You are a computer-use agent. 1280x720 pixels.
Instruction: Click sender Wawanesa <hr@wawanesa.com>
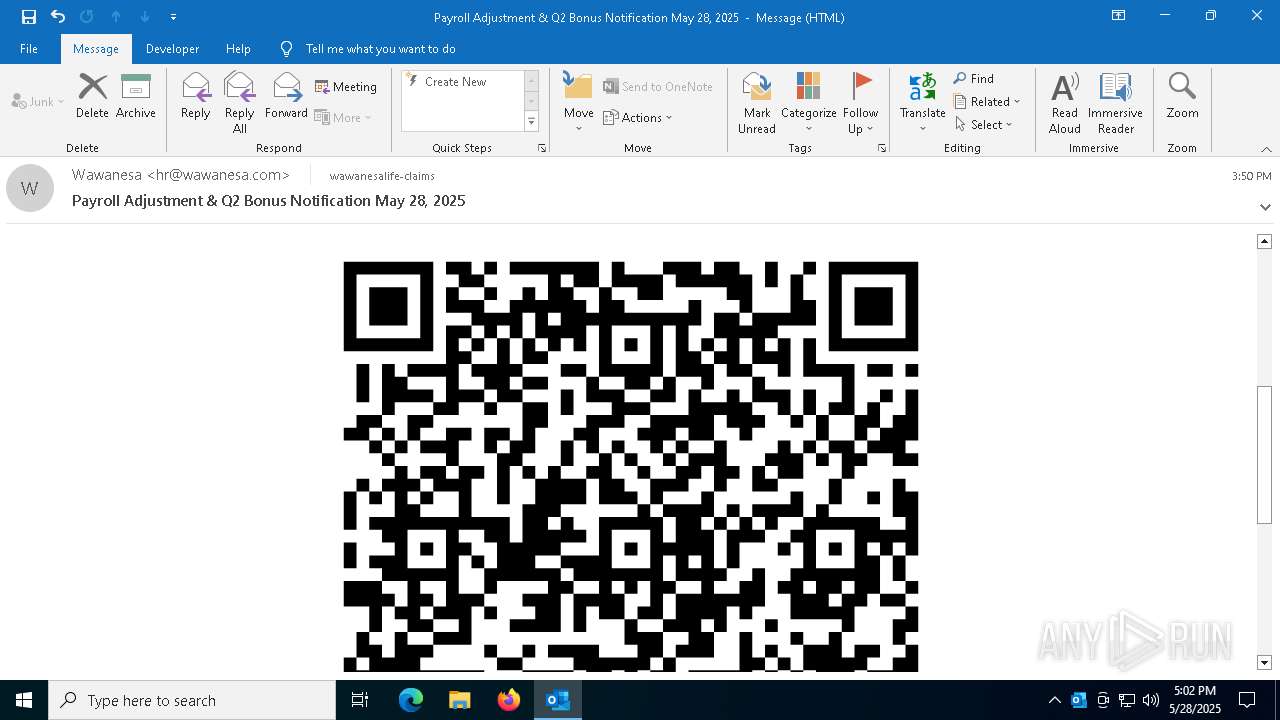[181, 175]
